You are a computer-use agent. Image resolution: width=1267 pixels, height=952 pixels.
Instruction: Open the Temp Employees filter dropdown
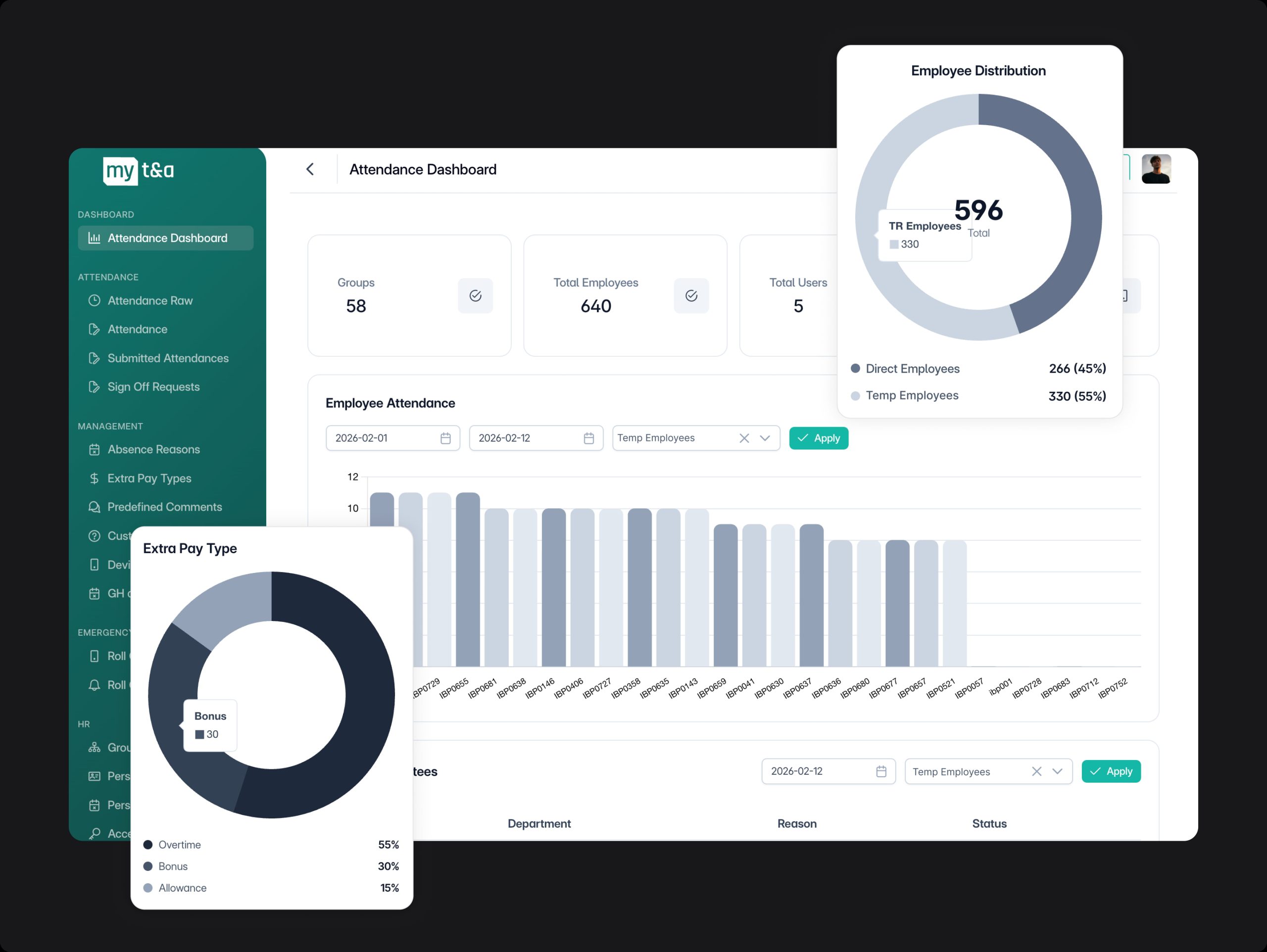click(x=765, y=437)
